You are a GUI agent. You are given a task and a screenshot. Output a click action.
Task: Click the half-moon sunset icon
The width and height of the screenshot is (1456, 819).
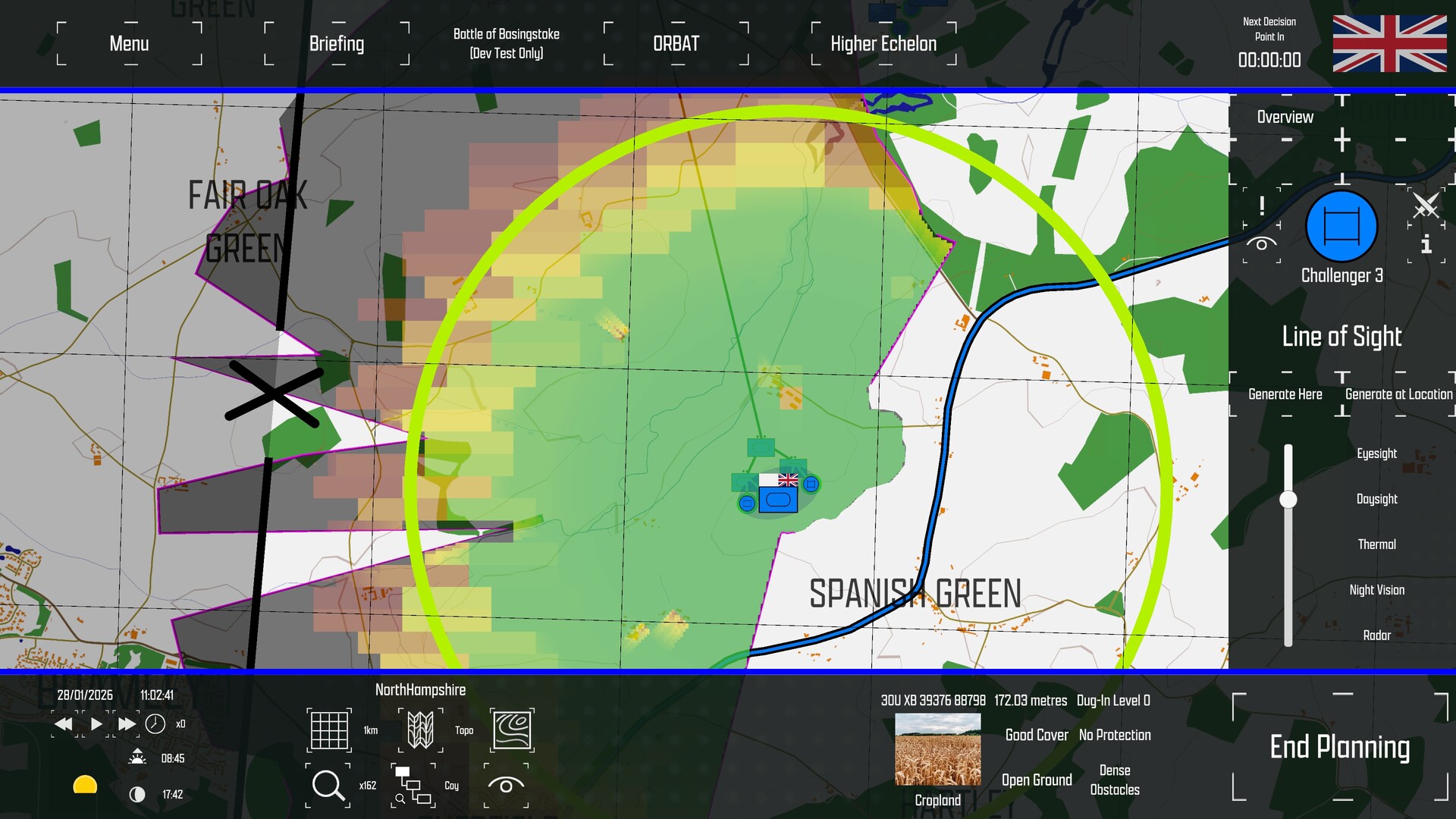137,794
